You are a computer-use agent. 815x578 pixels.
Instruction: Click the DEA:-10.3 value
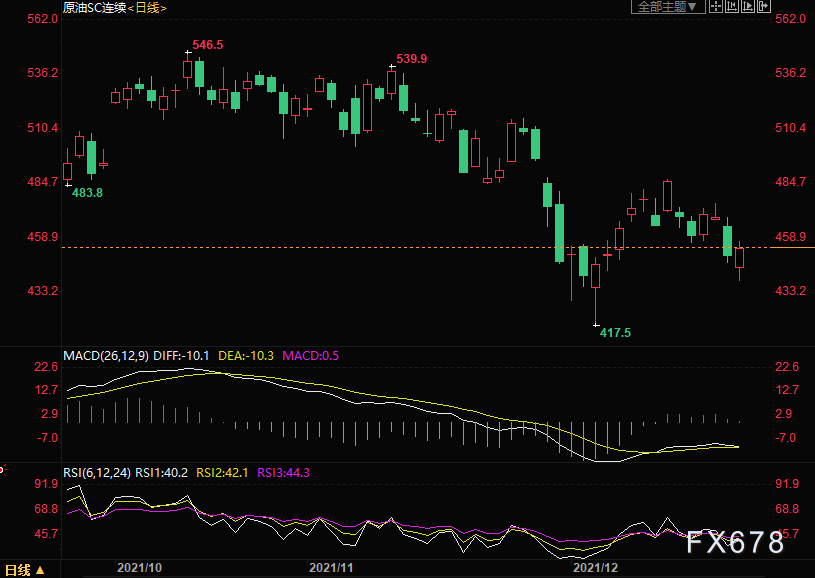coord(246,356)
